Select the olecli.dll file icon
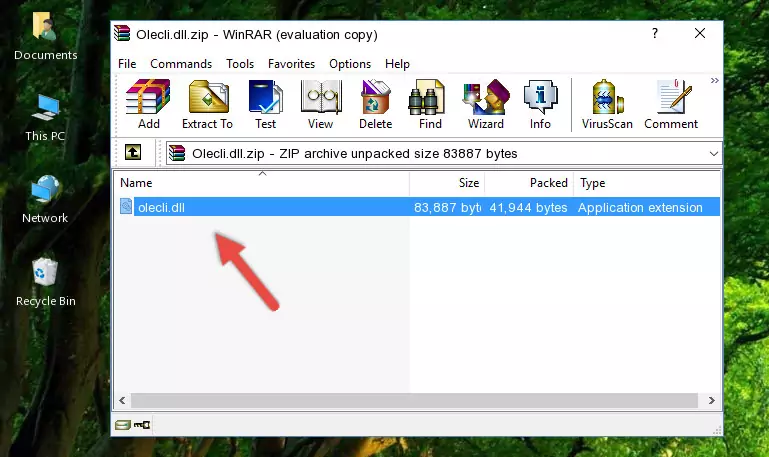The height and width of the screenshot is (457, 769). pyautogui.click(x=126, y=206)
